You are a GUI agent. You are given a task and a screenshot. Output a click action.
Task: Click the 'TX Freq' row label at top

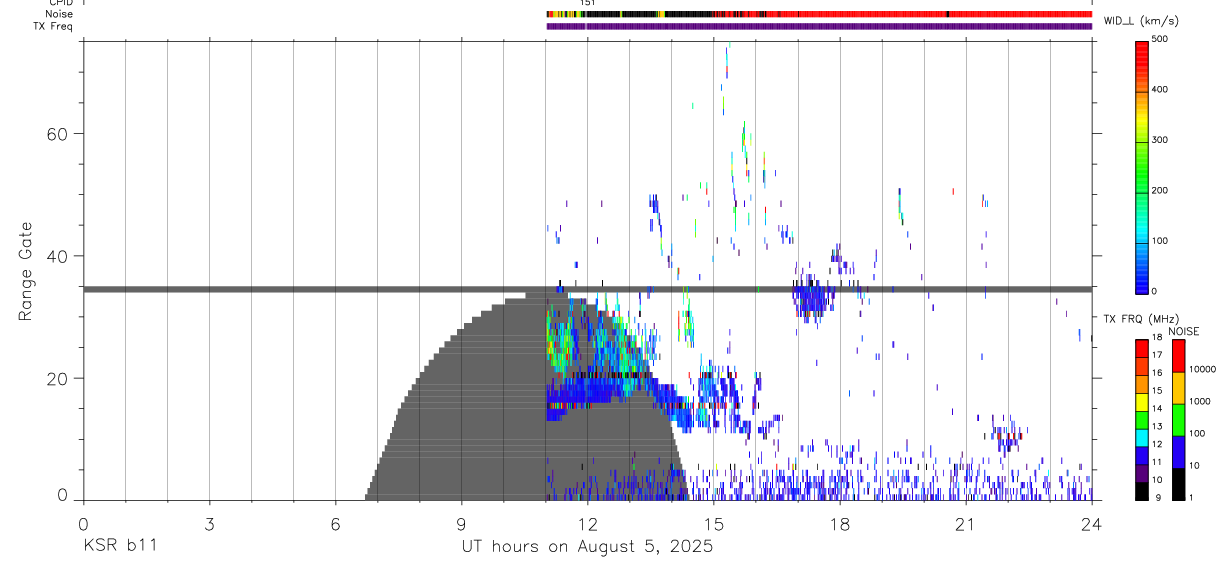pyautogui.click(x=53, y=26)
